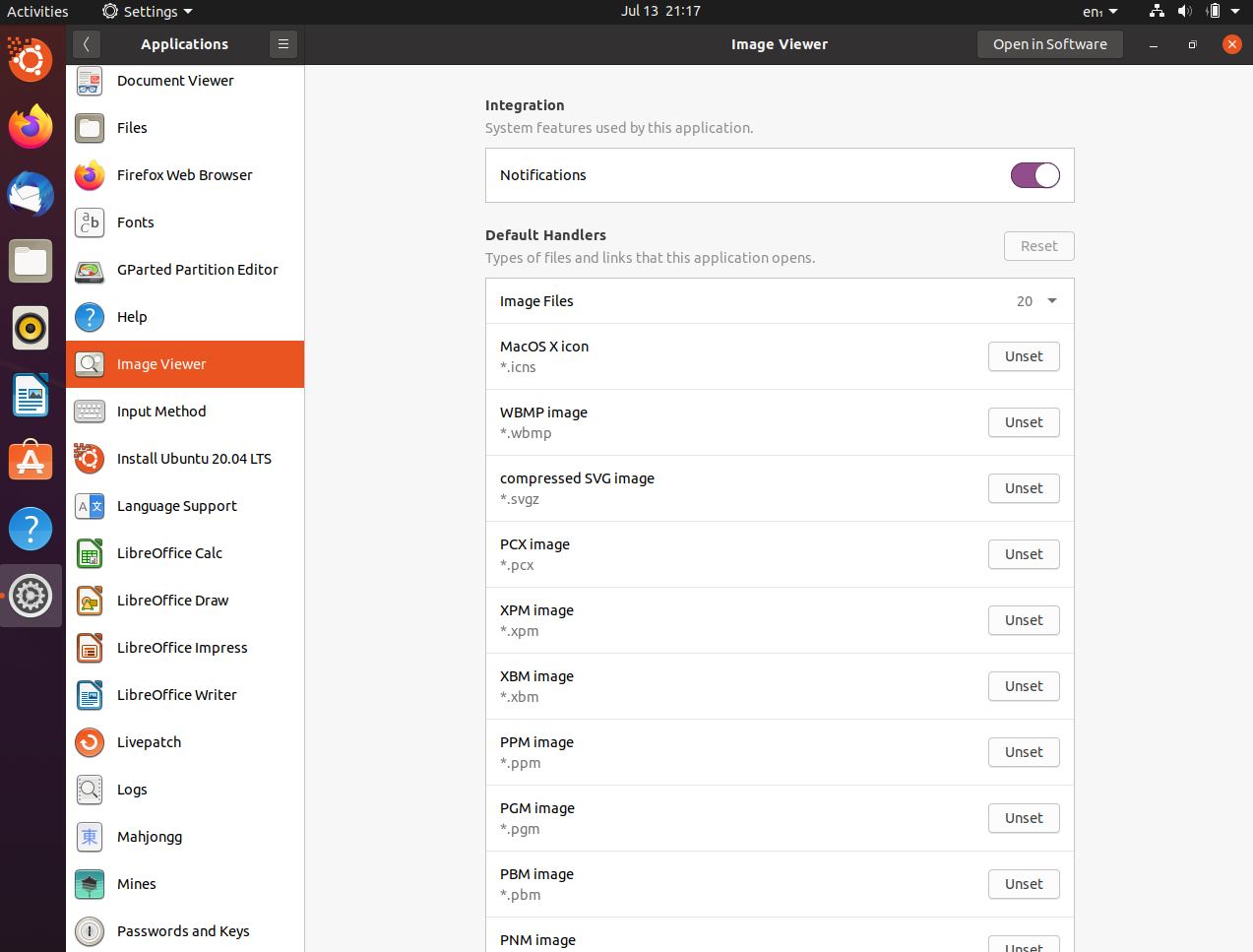
Task: Open the hamburger menu in Applications header
Action: pyautogui.click(x=283, y=44)
